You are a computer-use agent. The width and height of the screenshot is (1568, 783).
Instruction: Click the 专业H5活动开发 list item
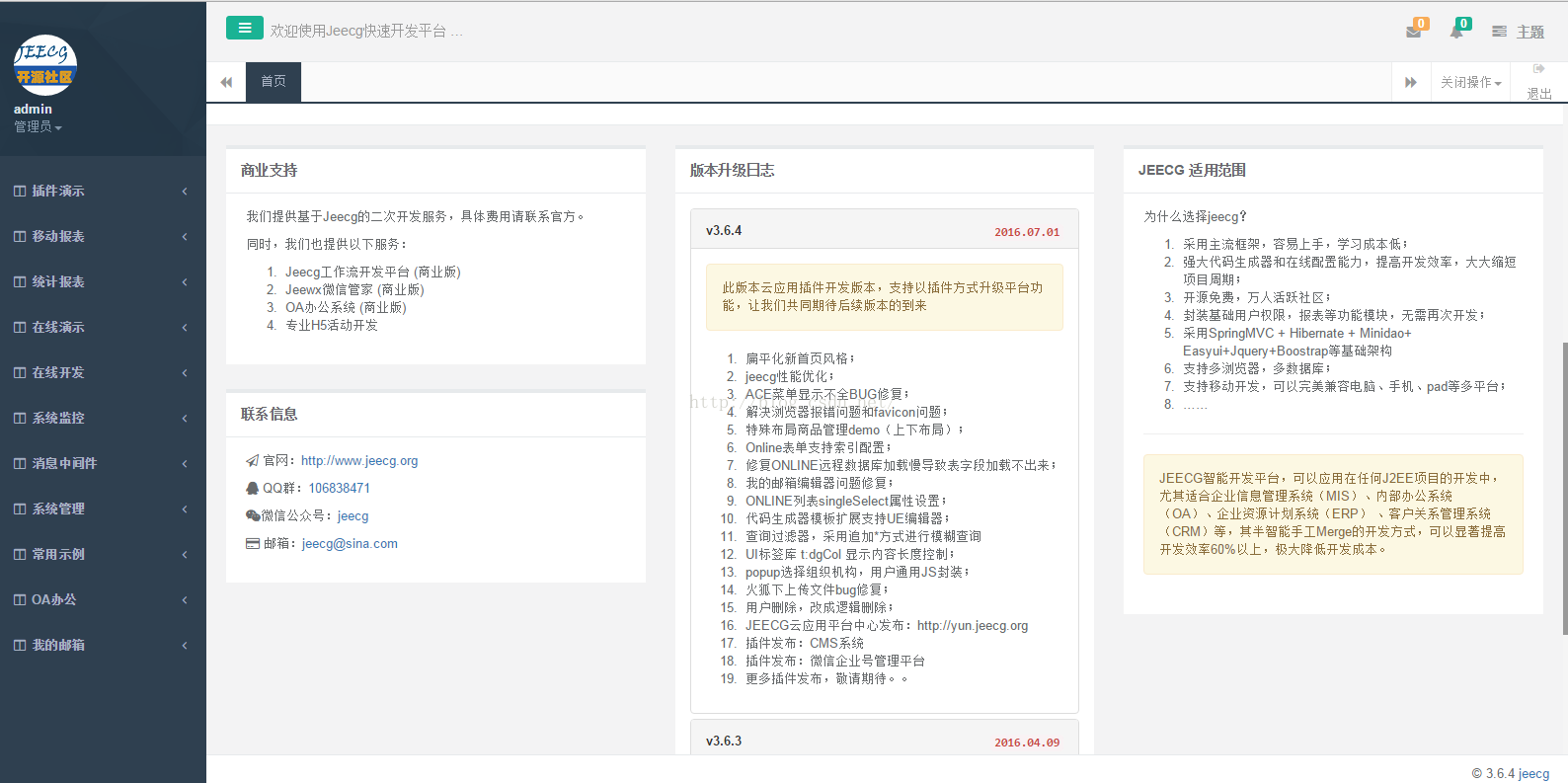pos(332,325)
